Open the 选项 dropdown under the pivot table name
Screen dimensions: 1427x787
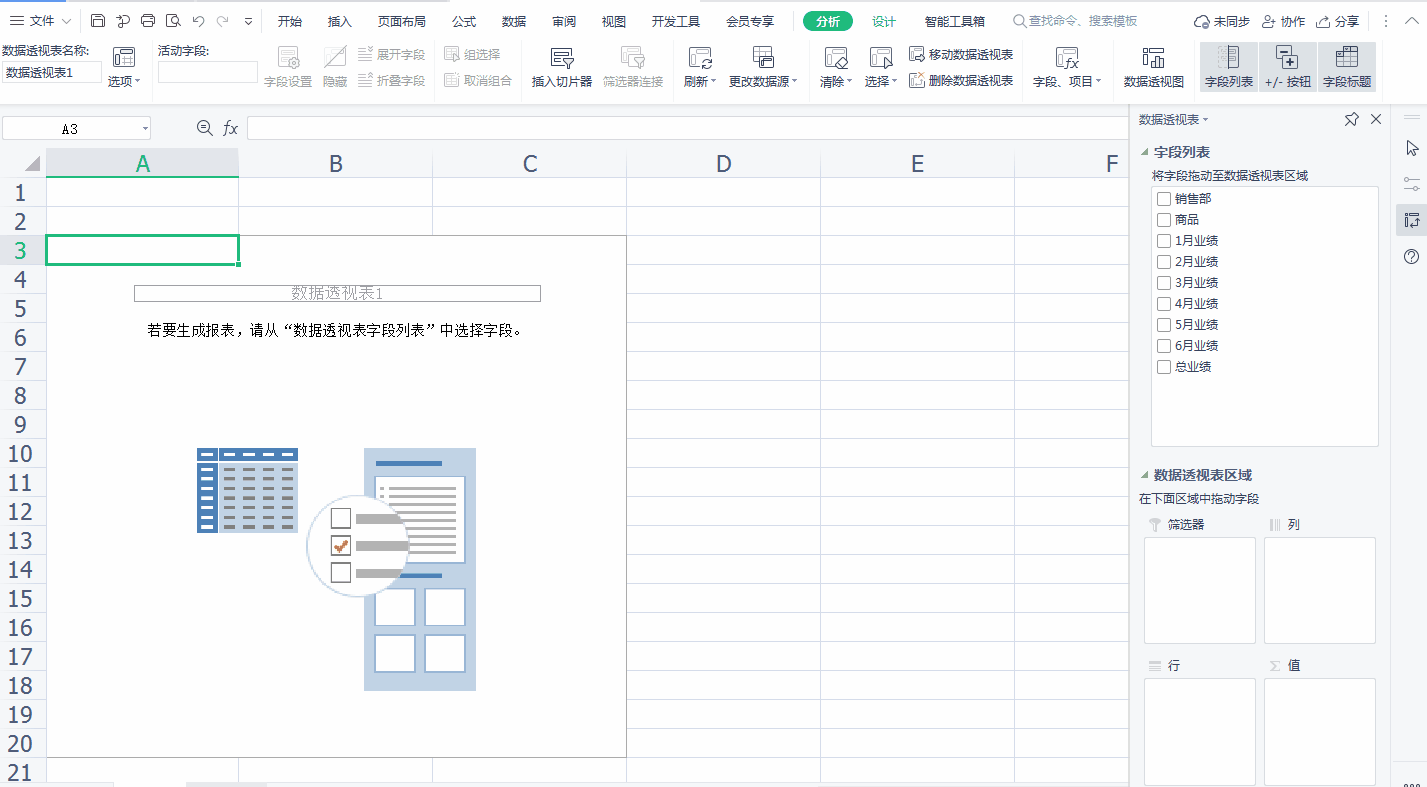(x=124, y=81)
